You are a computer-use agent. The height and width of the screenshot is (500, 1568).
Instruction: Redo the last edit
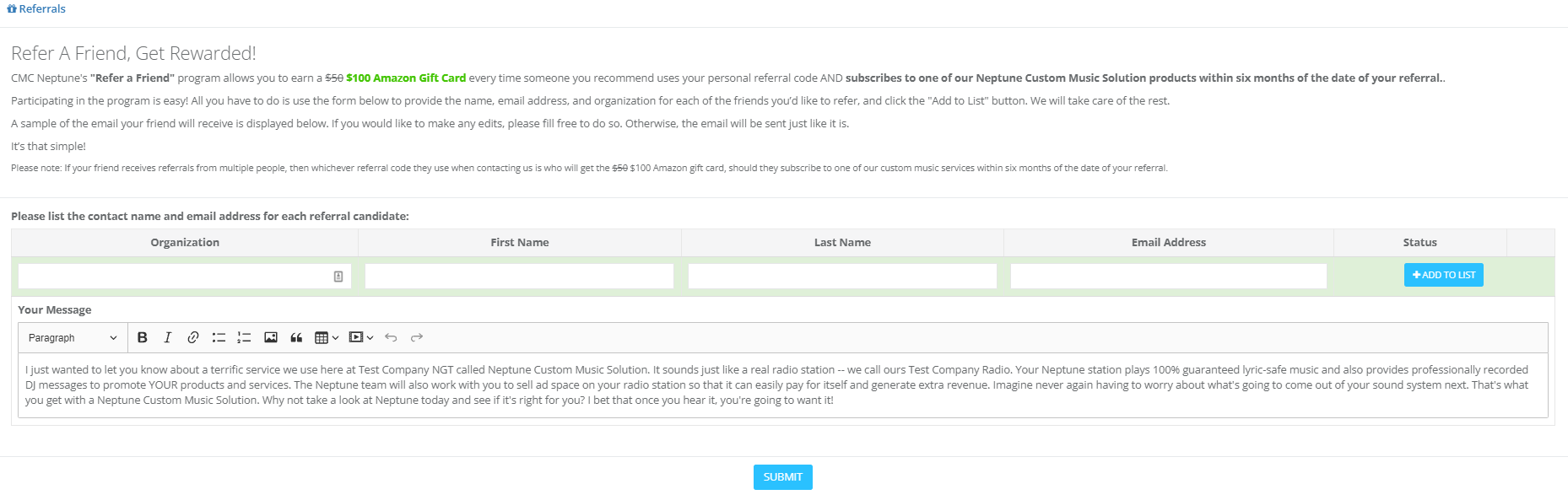417,337
